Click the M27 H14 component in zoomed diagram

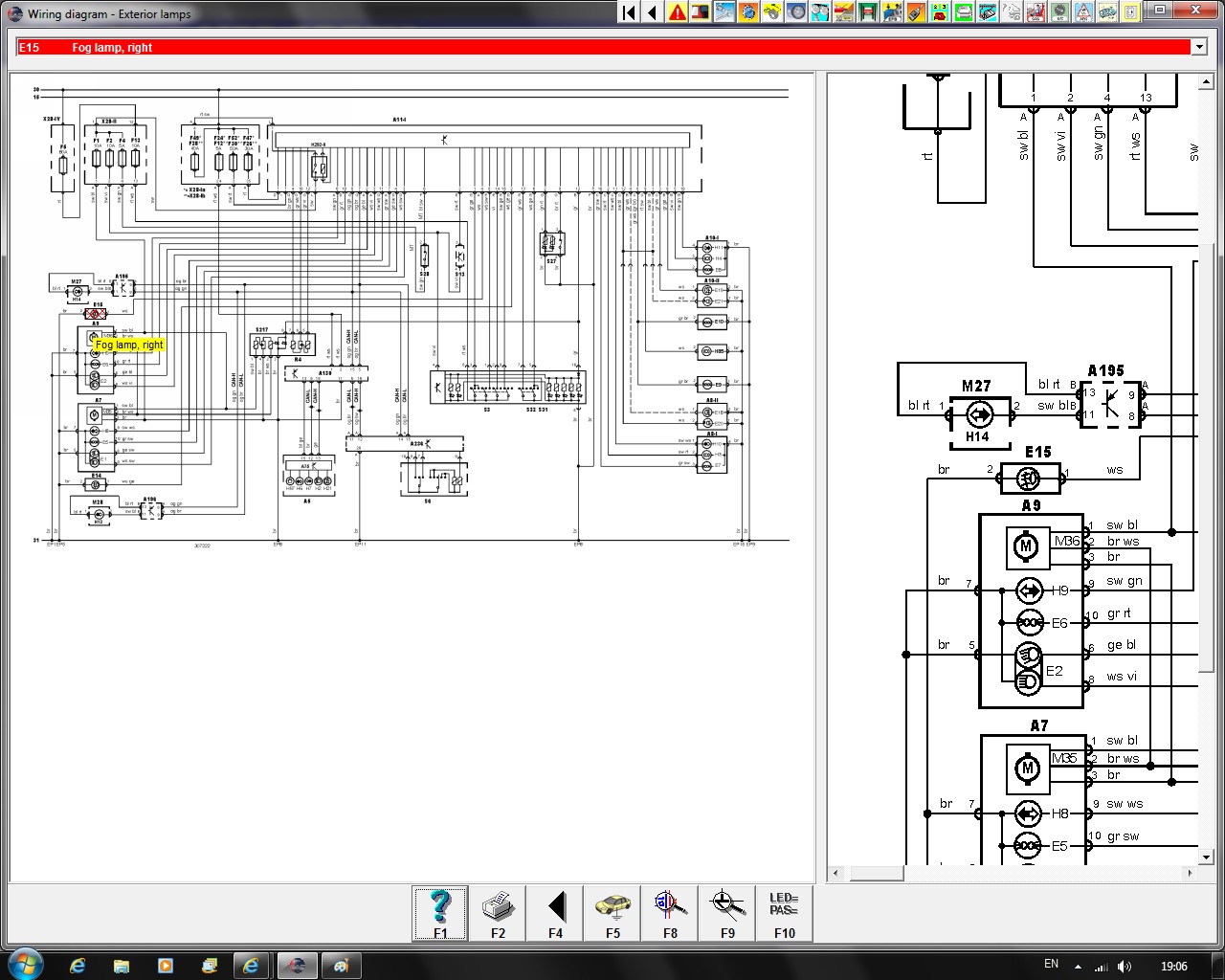tap(978, 415)
